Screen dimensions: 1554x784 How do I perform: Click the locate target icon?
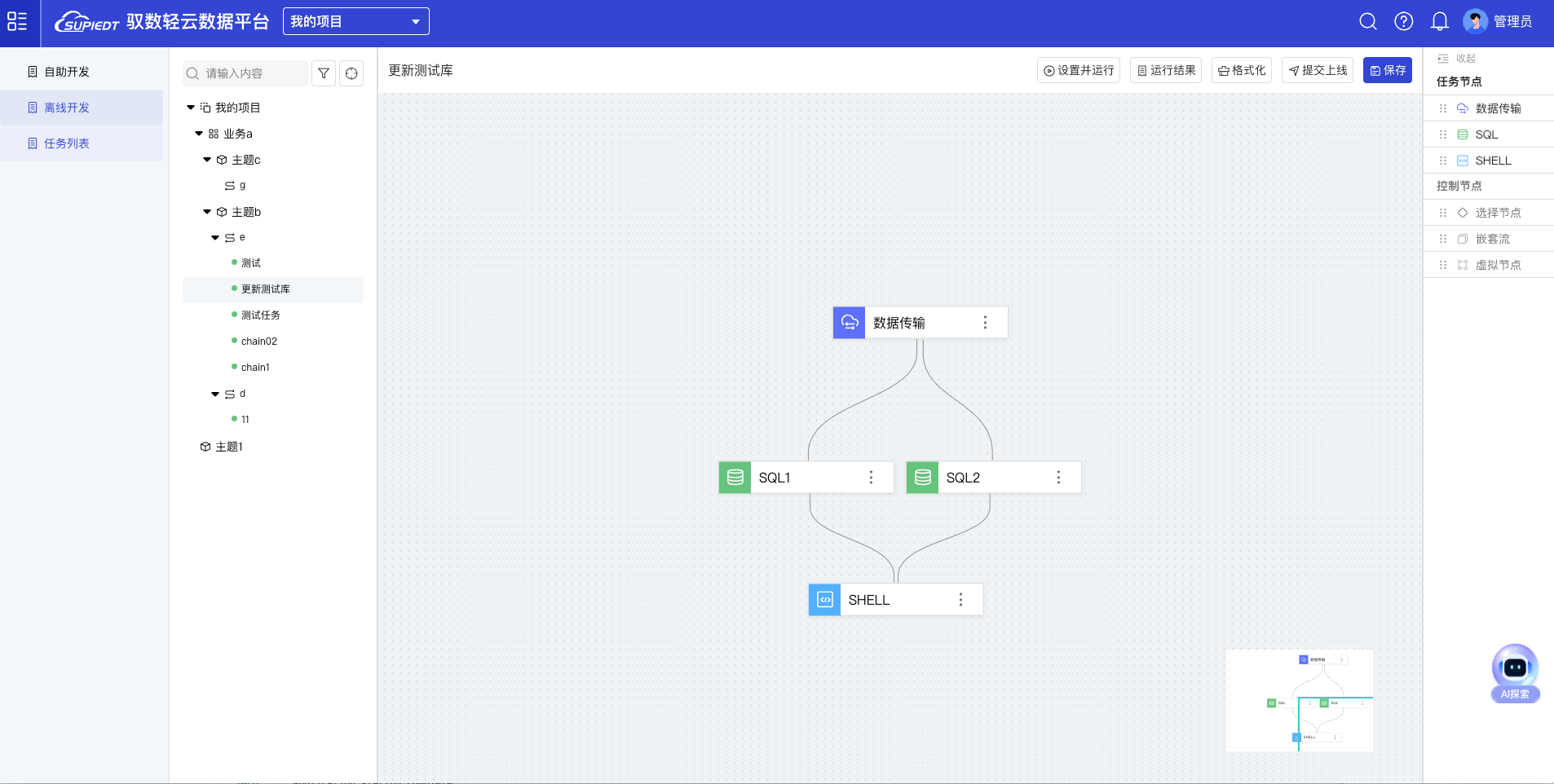[x=351, y=73]
